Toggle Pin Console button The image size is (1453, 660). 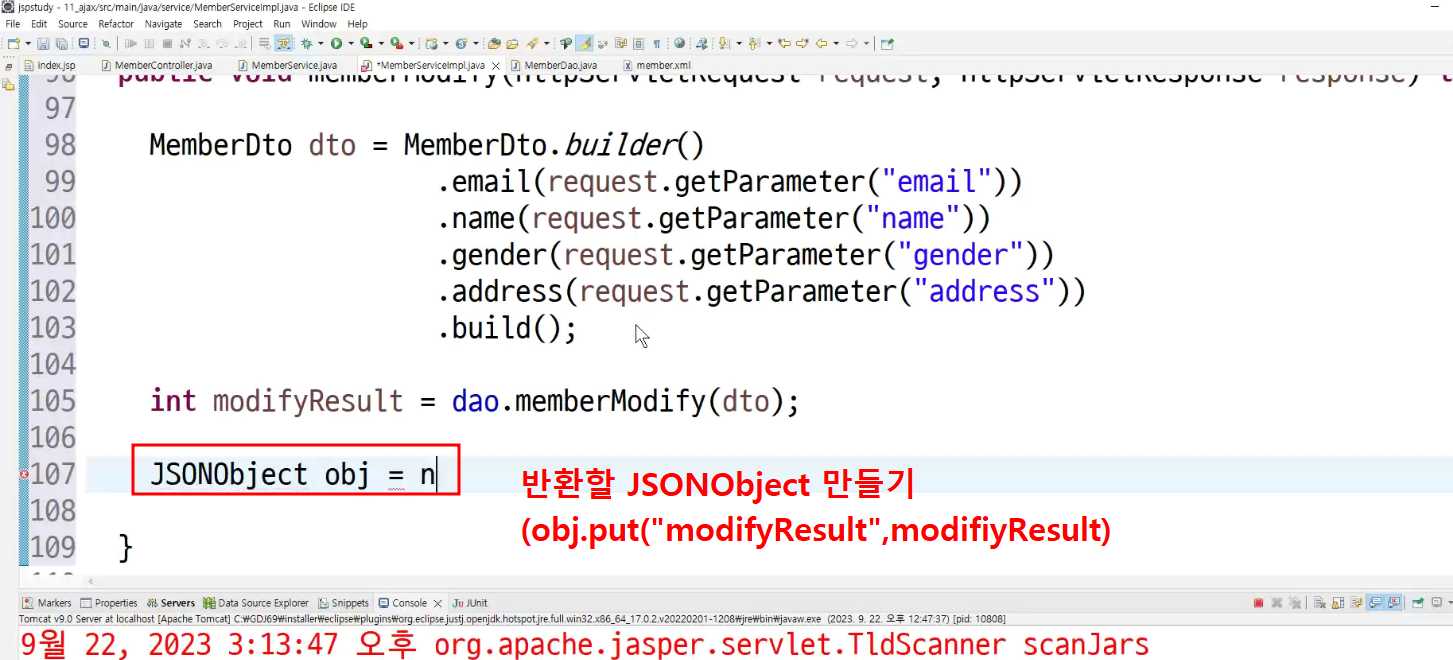[x=1418, y=603]
